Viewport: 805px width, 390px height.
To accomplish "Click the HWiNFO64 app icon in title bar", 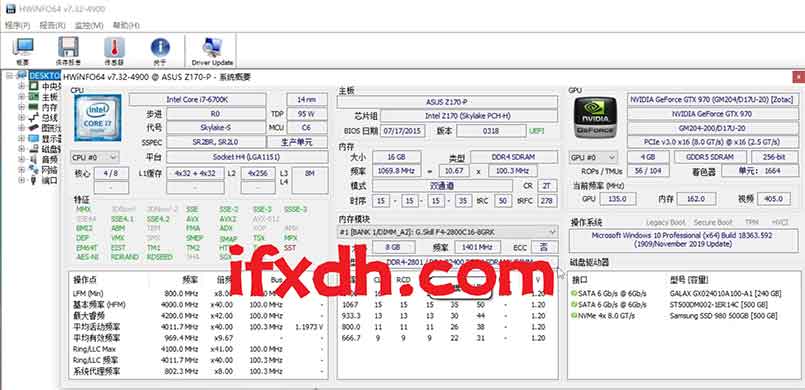I will (x=10, y=9).
